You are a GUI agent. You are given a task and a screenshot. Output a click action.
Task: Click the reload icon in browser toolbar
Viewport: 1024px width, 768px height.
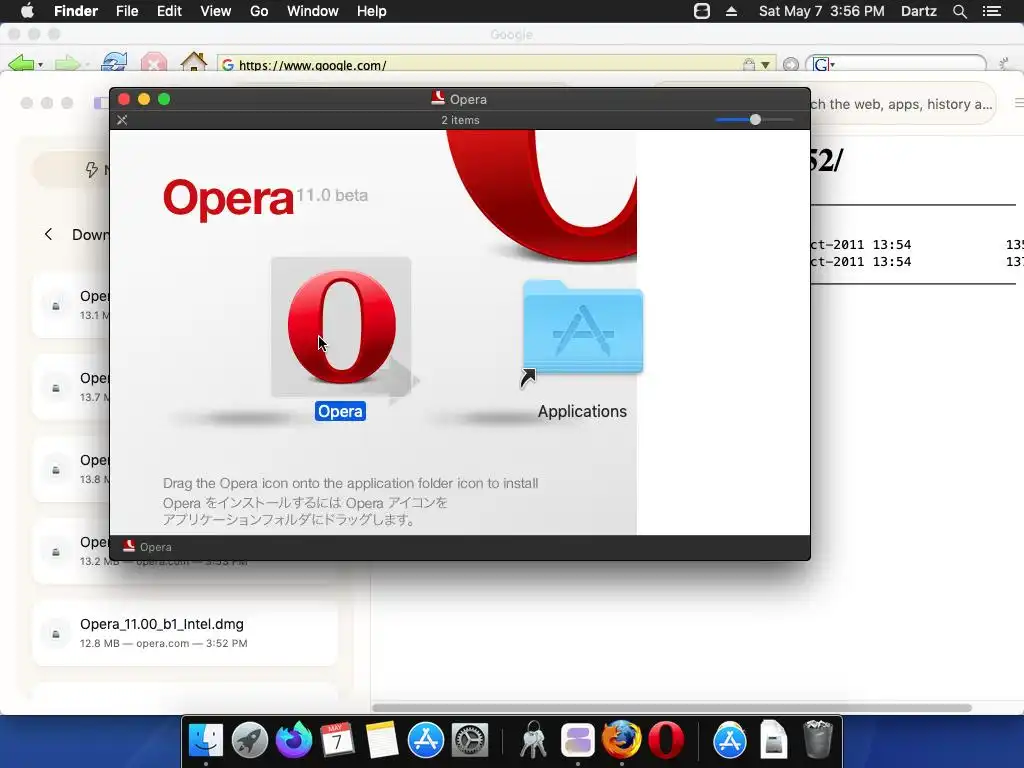point(114,63)
